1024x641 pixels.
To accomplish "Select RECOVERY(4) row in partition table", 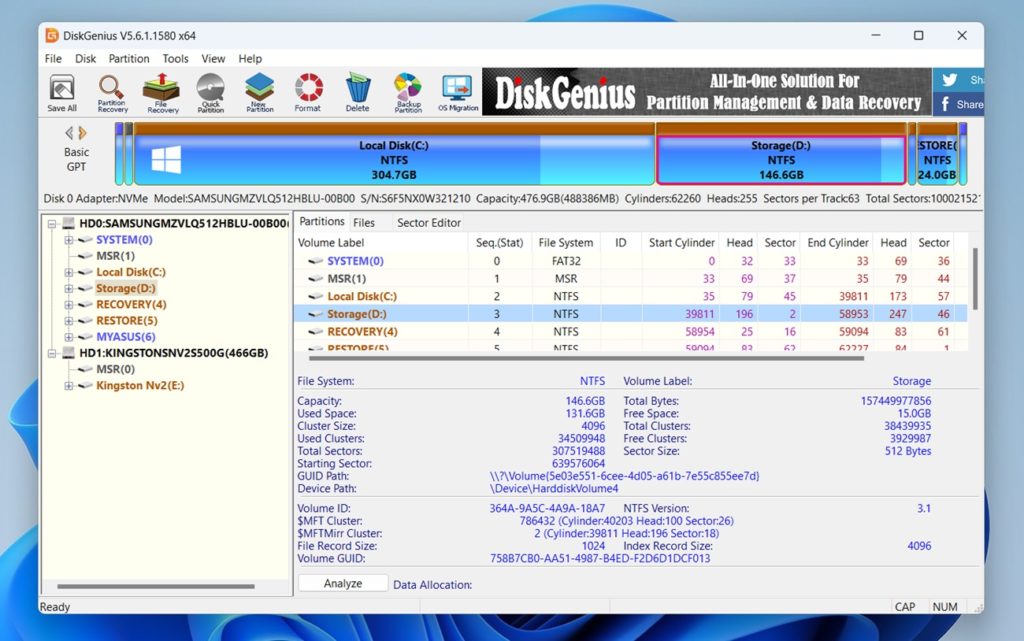I will pyautogui.click(x=362, y=331).
